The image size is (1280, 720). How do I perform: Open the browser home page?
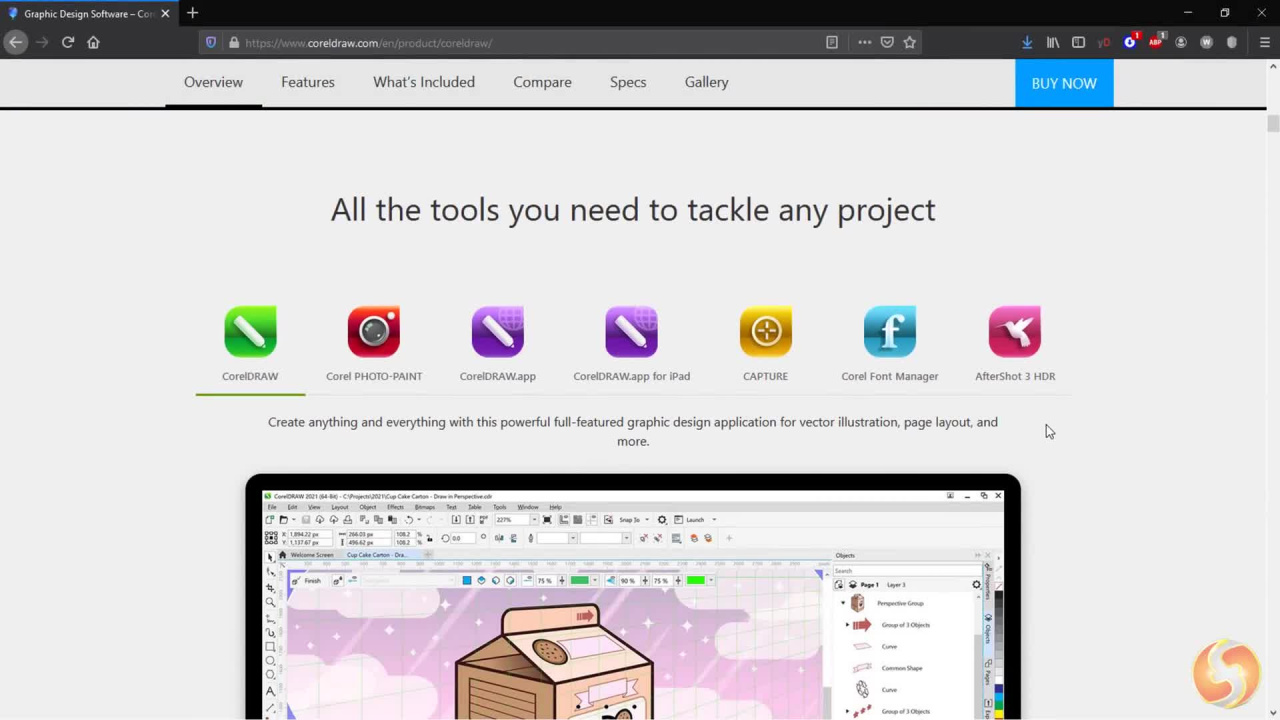click(93, 42)
